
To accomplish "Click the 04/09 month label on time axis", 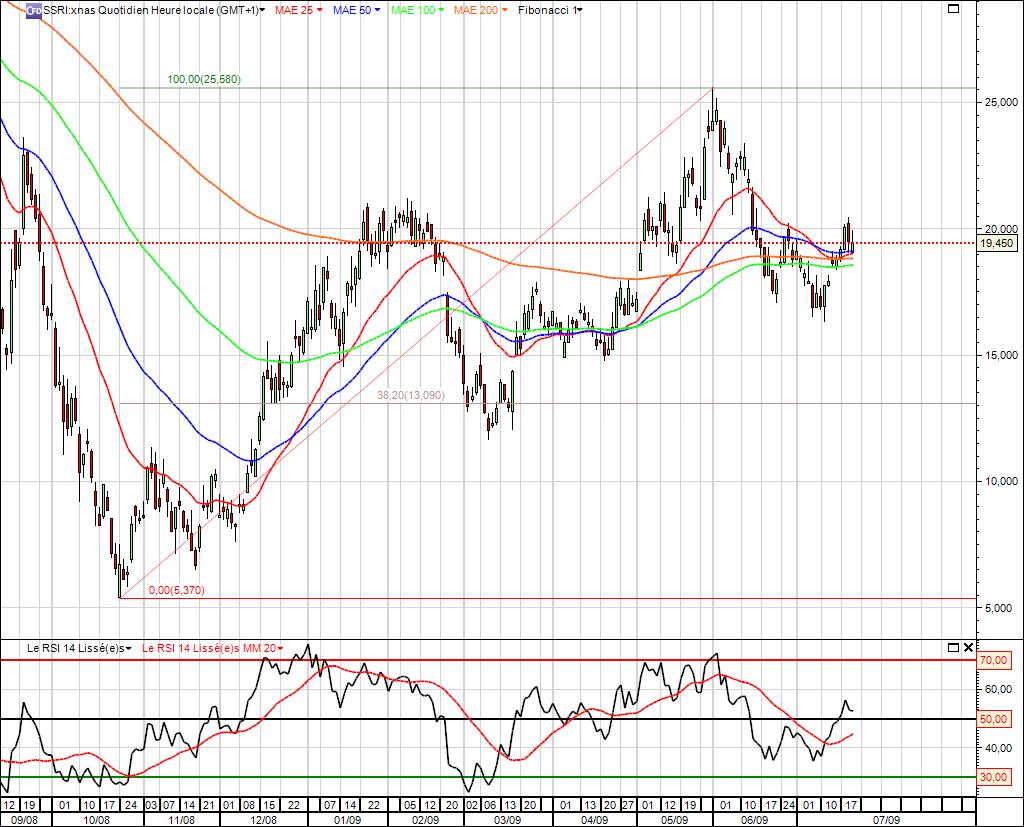I will tap(594, 820).
